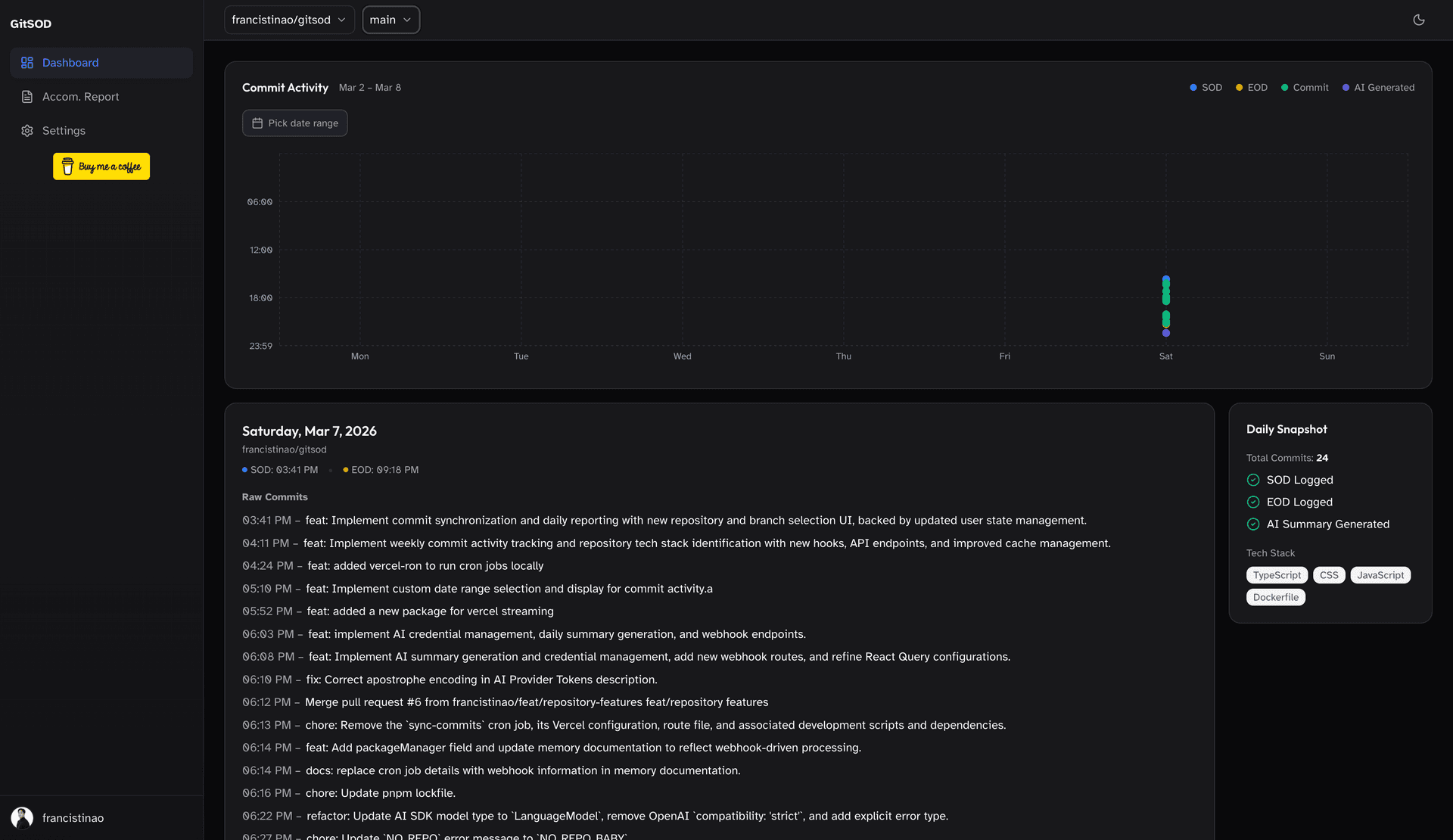The height and width of the screenshot is (840, 1453).
Task: Open the francistinao/gitsod repository dropdown
Action: pyautogui.click(x=289, y=20)
